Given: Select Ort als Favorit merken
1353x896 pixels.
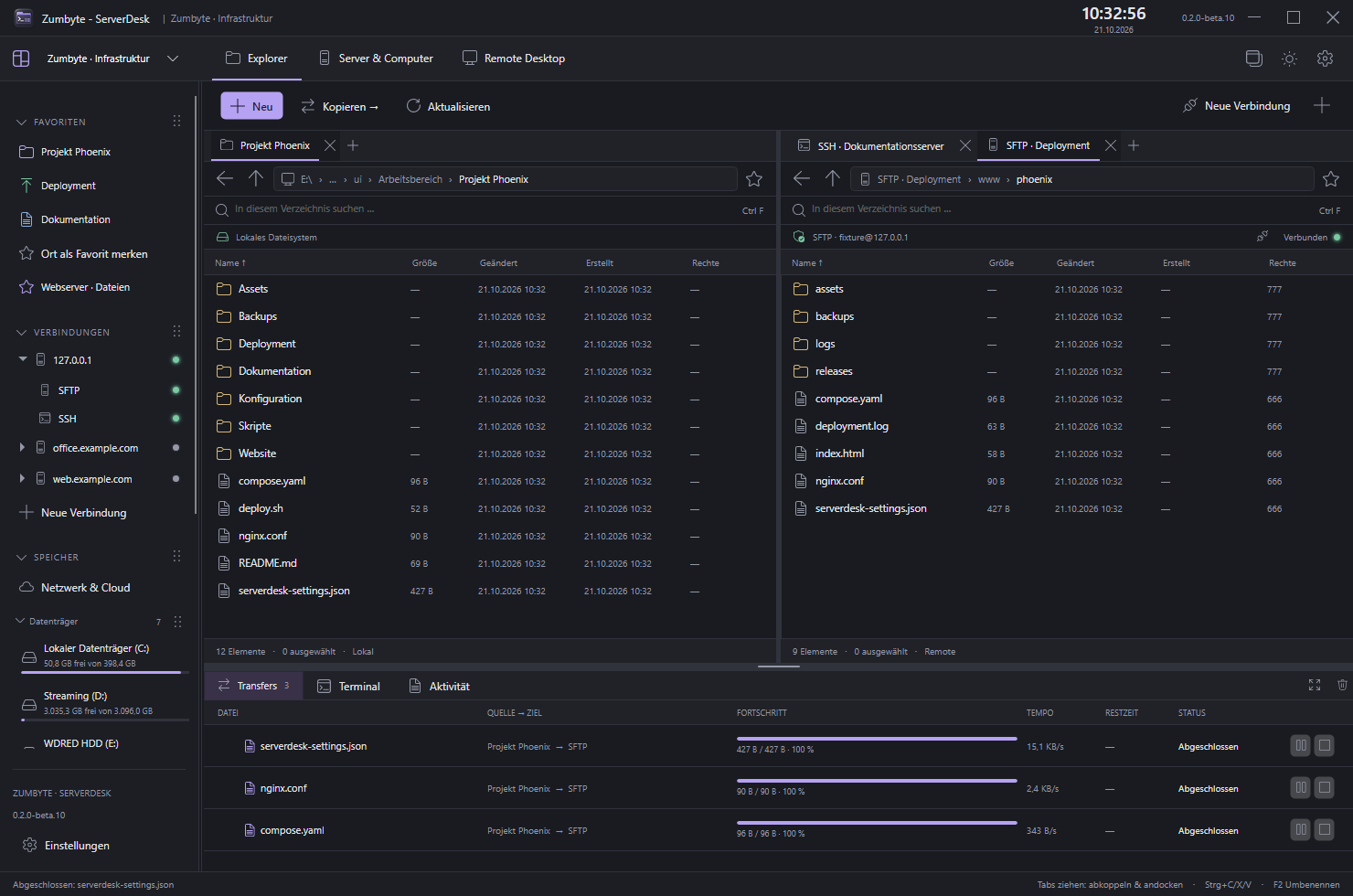Looking at the screenshot, I should pyautogui.click(x=84, y=254).
